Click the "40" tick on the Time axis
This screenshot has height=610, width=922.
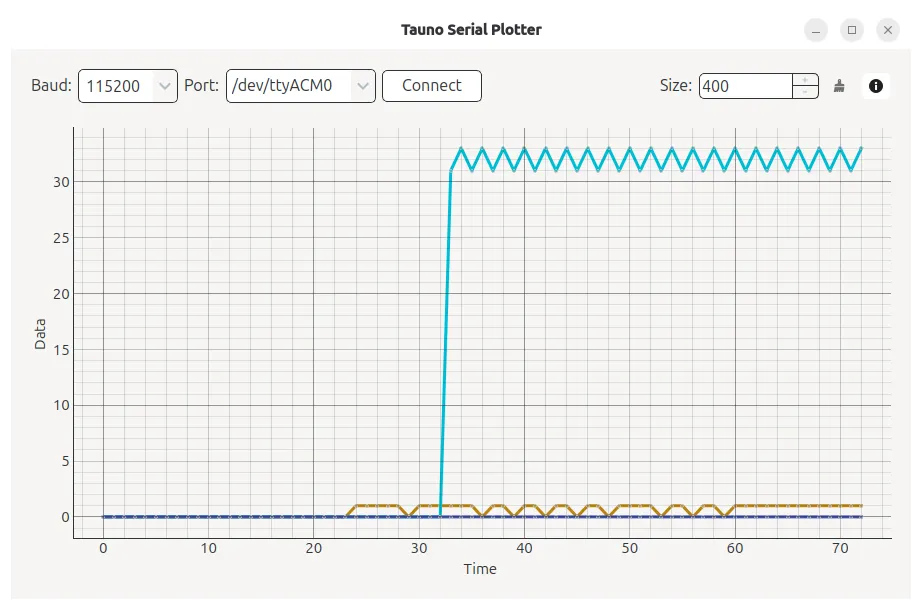pos(524,549)
